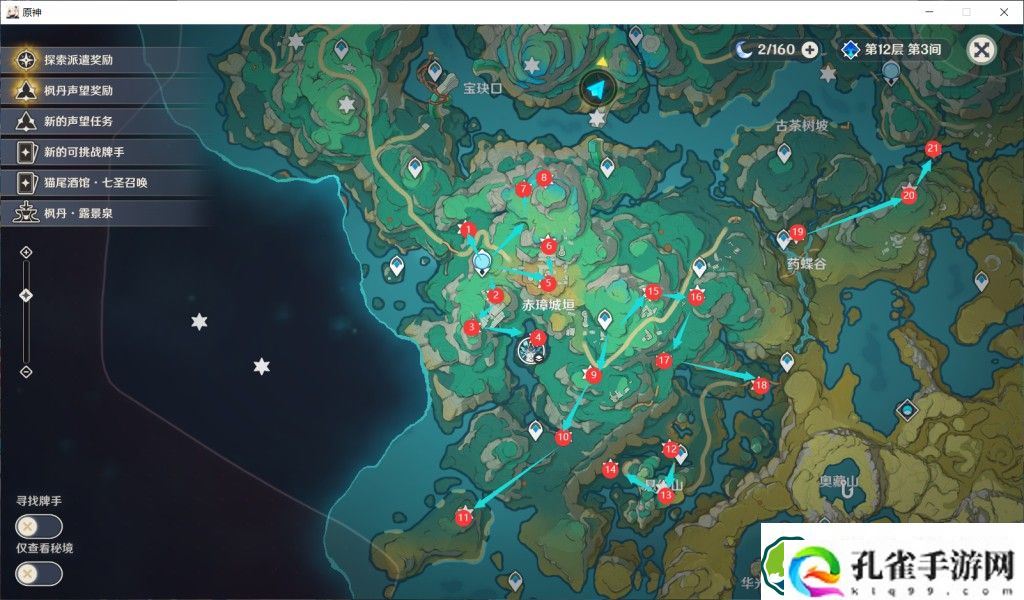The image size is (1024, 600).
Task: Select the Statue of Seven near marker 1
Action: 482,263
